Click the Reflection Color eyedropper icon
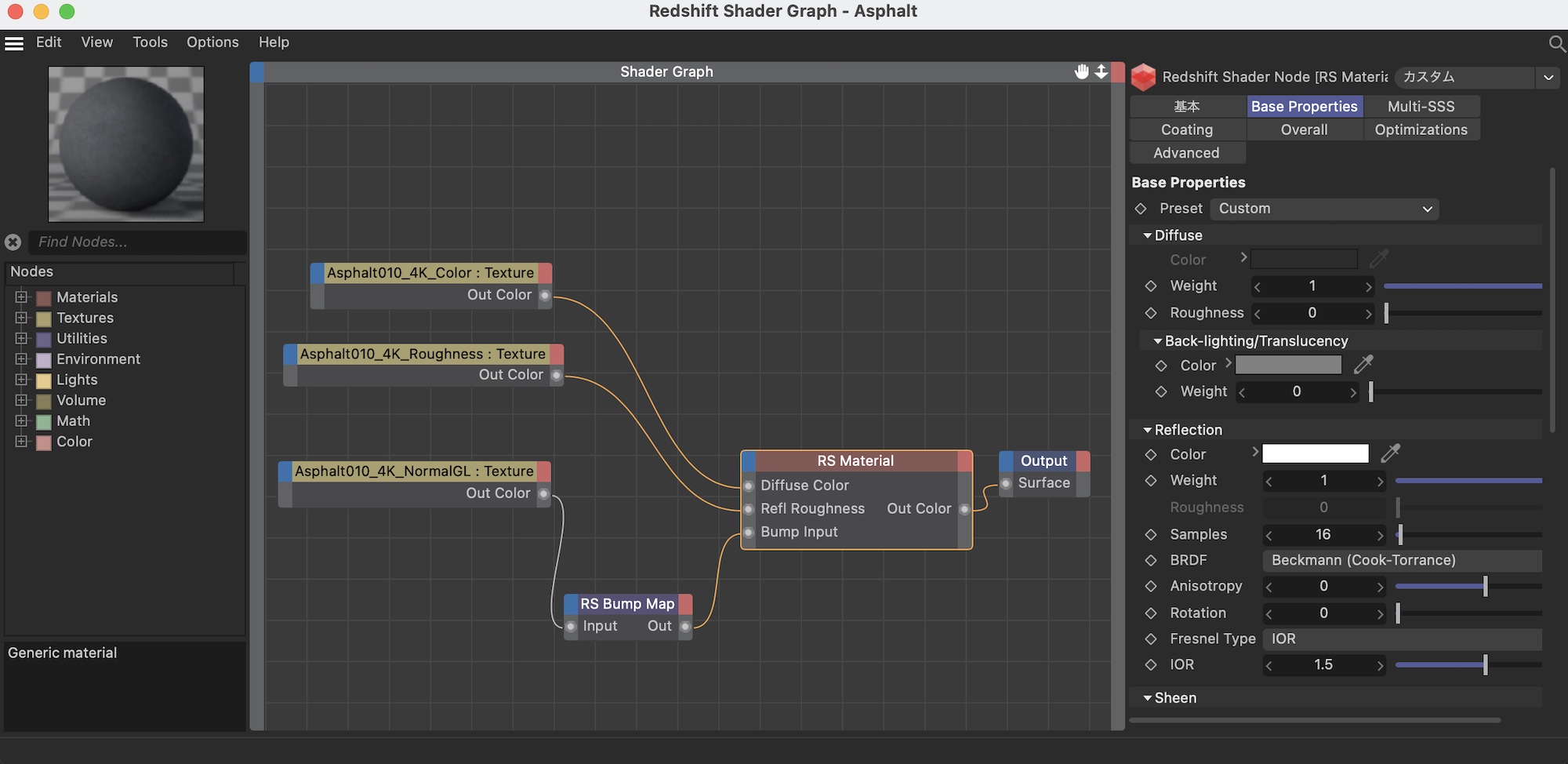Image resolution: width=1568 pixels, height=764 pixels. pos(1390,453)
